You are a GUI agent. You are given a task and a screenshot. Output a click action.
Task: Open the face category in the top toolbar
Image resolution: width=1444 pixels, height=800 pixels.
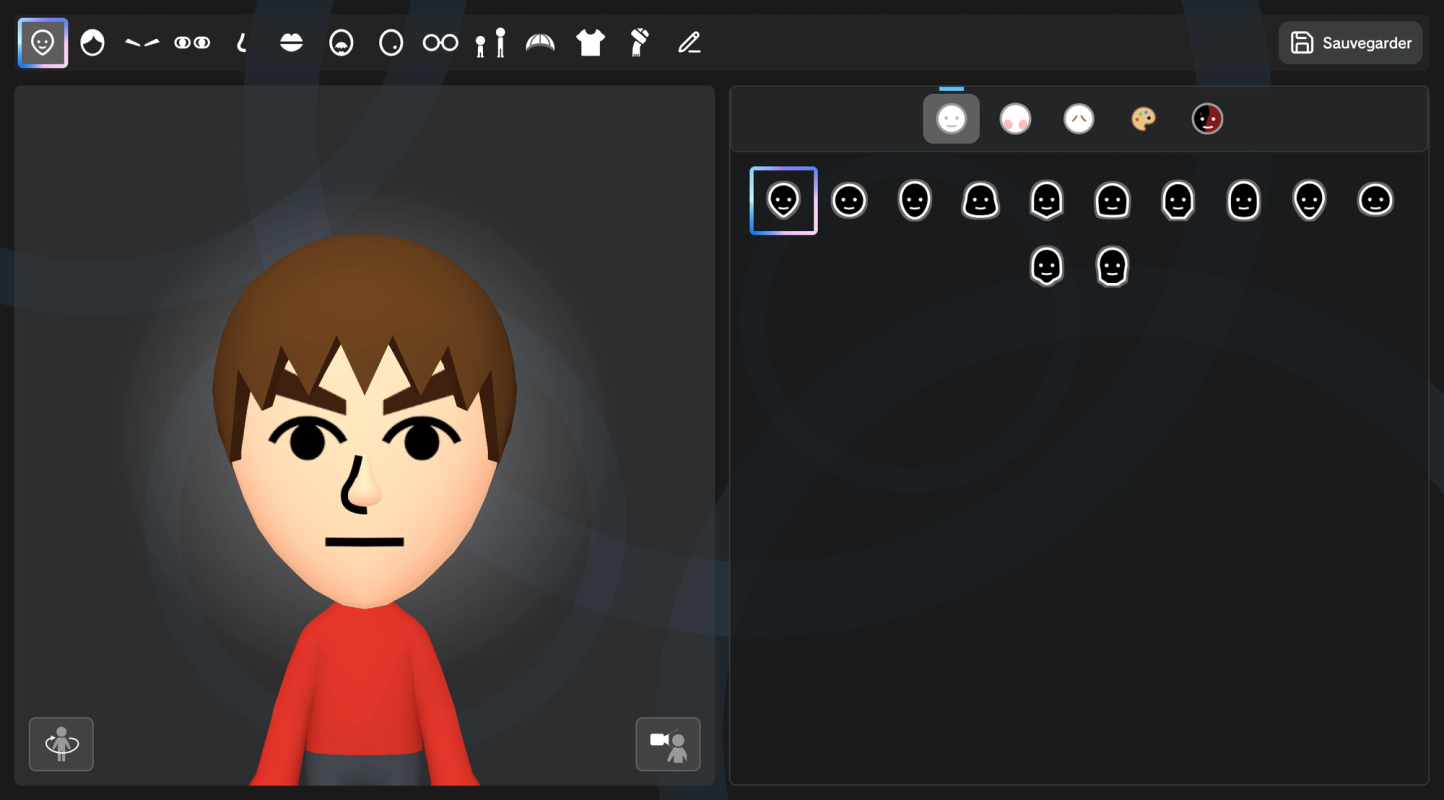coord(43,43)
